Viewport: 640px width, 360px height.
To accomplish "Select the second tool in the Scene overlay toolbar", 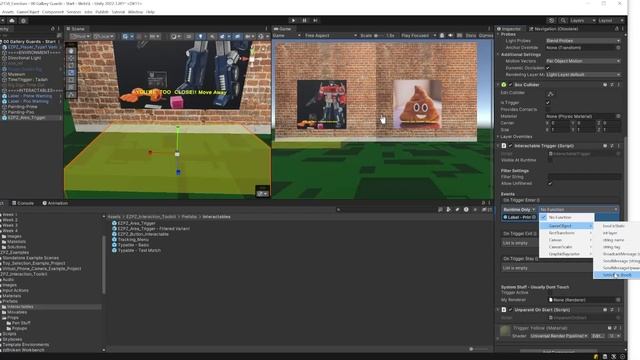I will point(71,58).
